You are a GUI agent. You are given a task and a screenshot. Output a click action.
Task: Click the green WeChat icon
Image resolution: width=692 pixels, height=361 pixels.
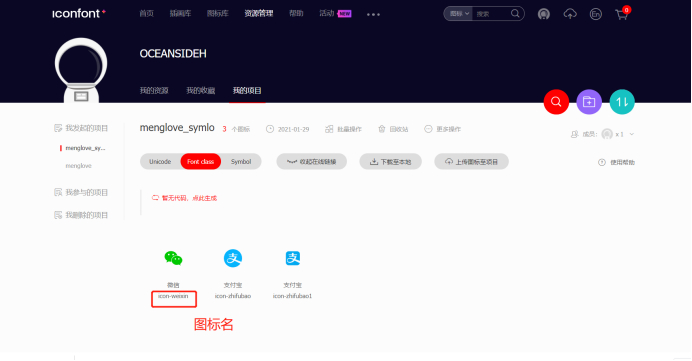[173, 258]
